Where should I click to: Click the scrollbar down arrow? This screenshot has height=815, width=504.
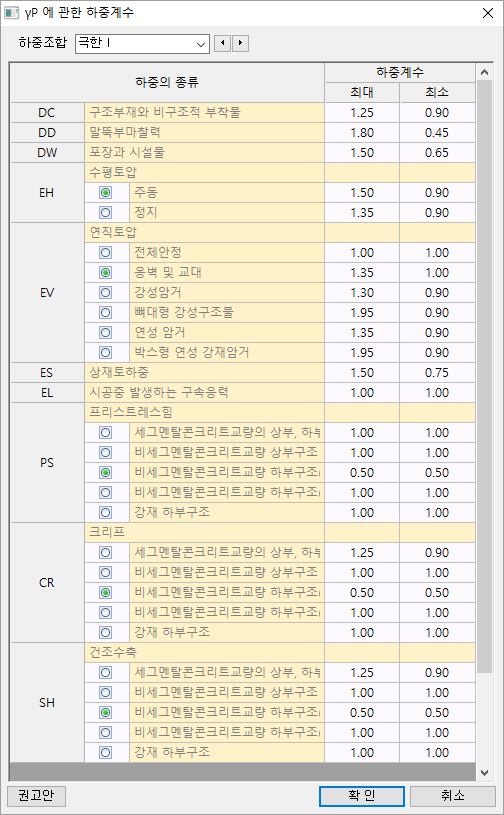coord(484,773)
